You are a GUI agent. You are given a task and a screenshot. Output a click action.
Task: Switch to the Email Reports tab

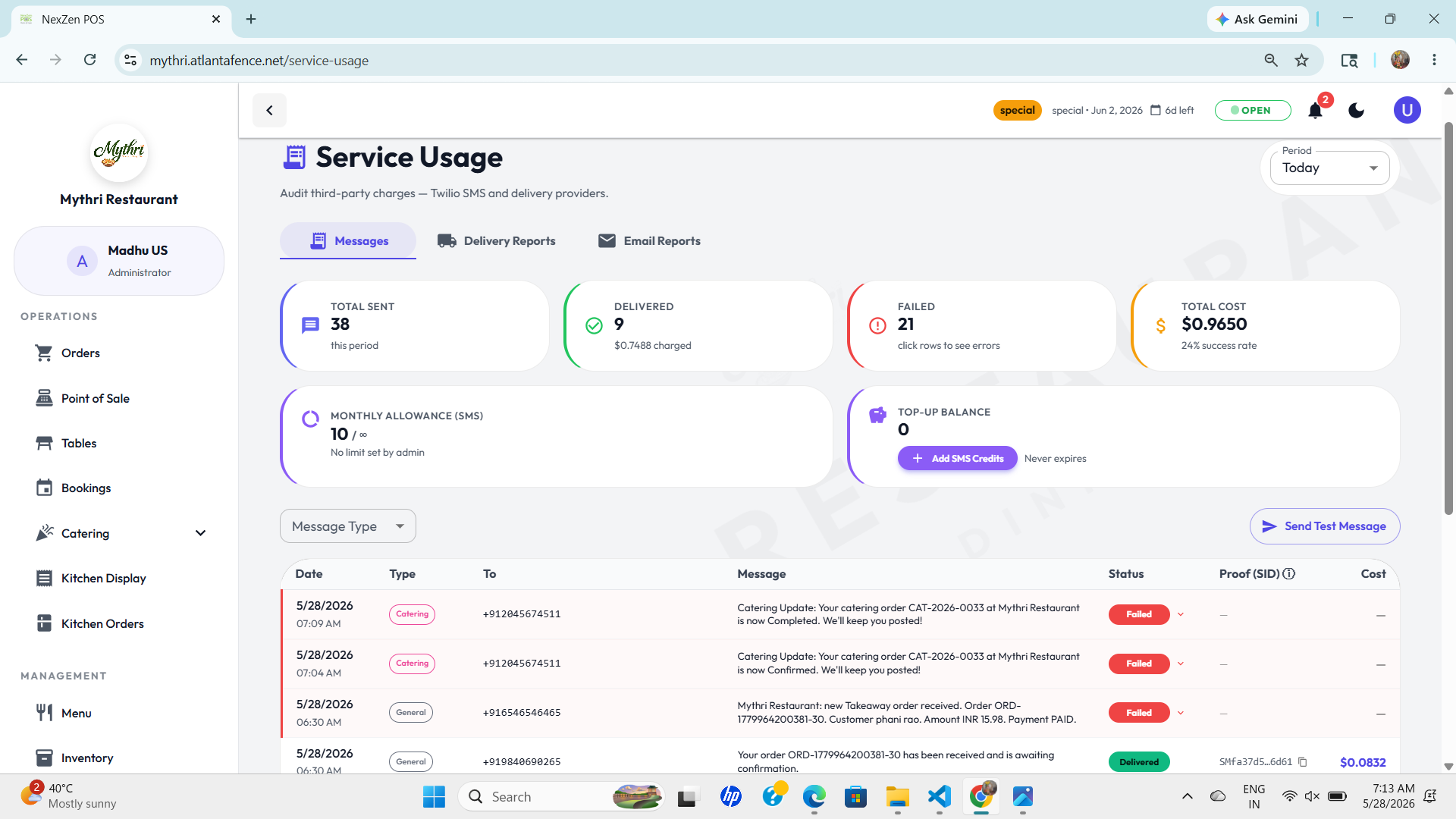(x=649, y=241)
